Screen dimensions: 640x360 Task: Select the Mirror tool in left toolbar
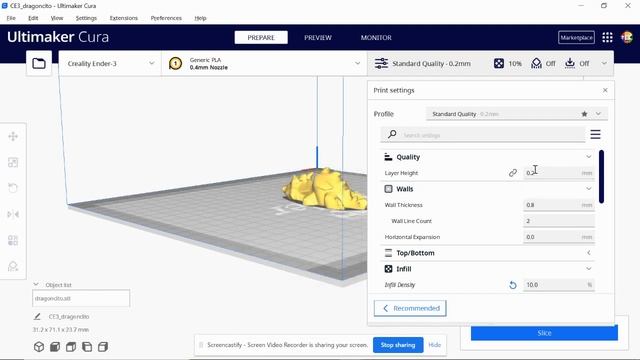[13, 214]
